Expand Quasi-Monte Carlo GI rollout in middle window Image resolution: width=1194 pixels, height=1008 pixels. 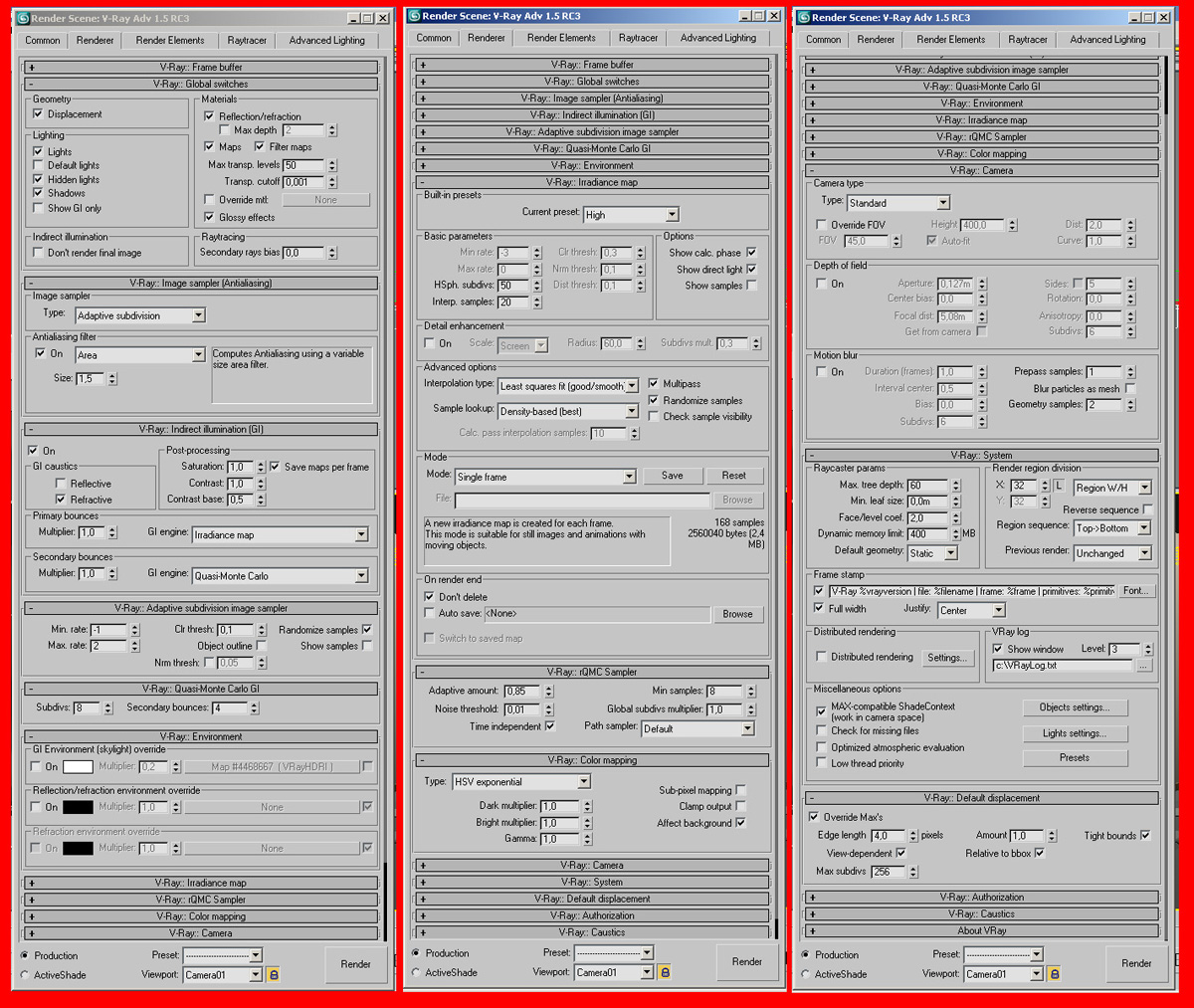pos(593,149)
